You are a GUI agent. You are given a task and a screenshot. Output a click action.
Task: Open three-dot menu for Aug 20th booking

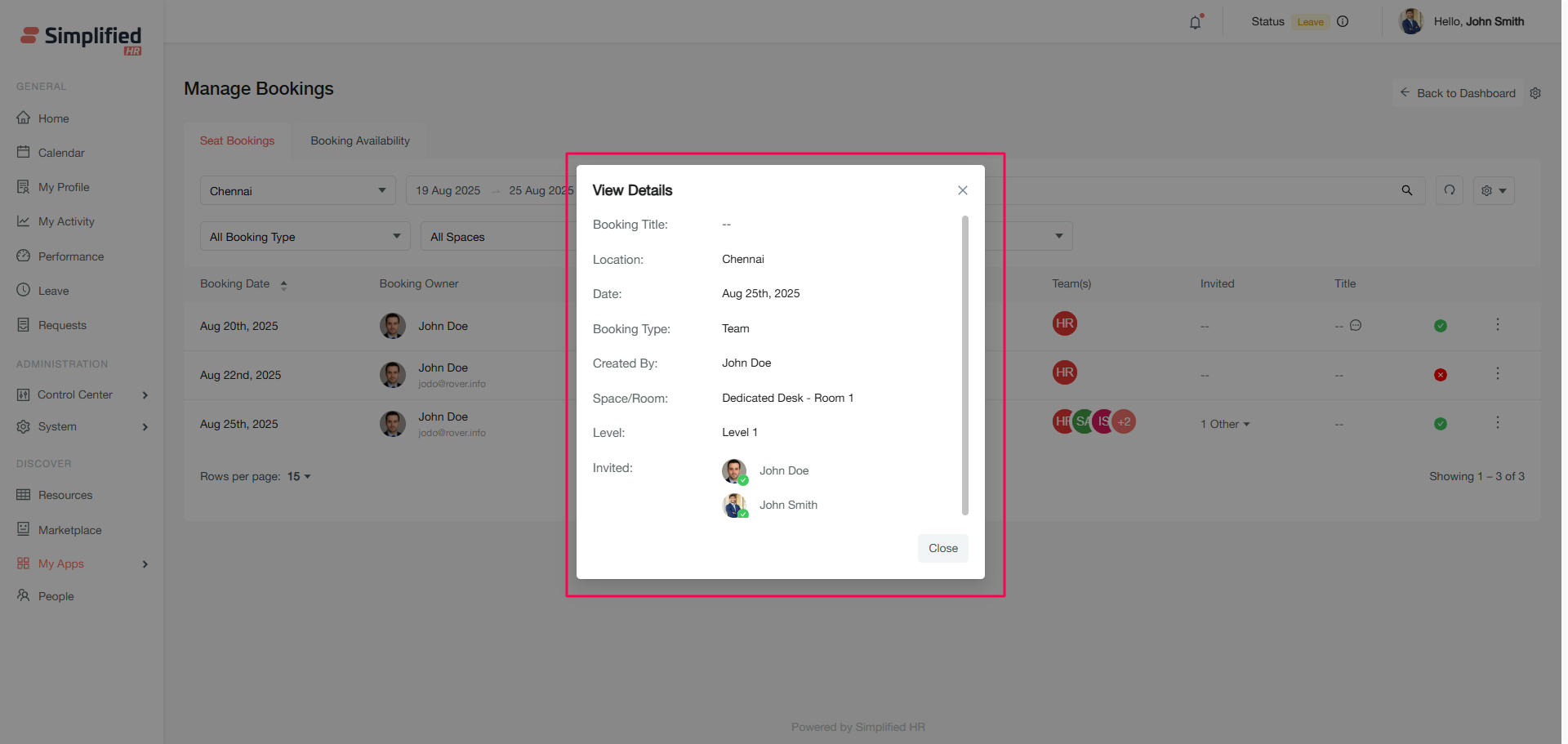[x=1497, y=325]
